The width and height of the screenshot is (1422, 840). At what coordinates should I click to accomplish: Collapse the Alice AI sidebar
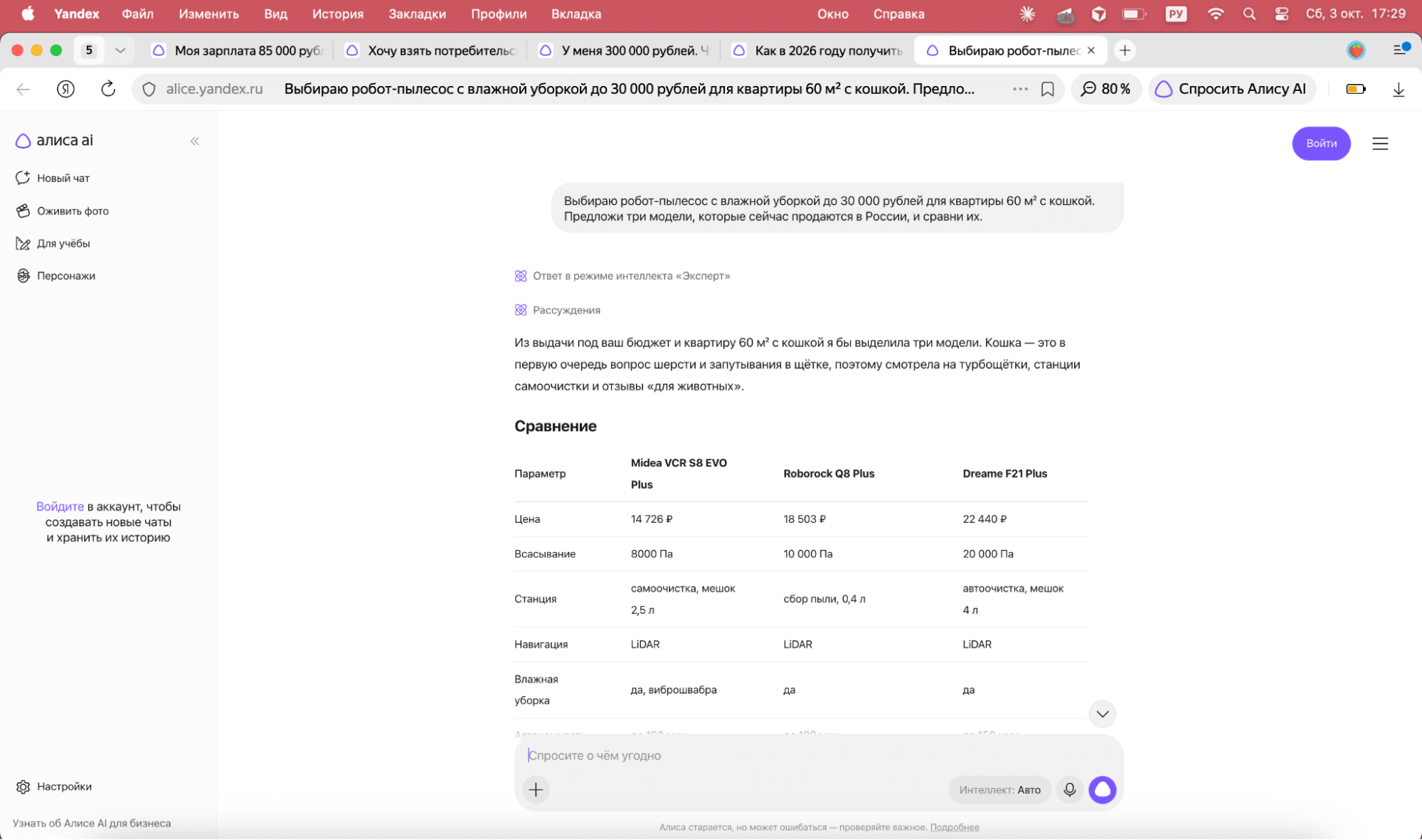pos(194,141)
